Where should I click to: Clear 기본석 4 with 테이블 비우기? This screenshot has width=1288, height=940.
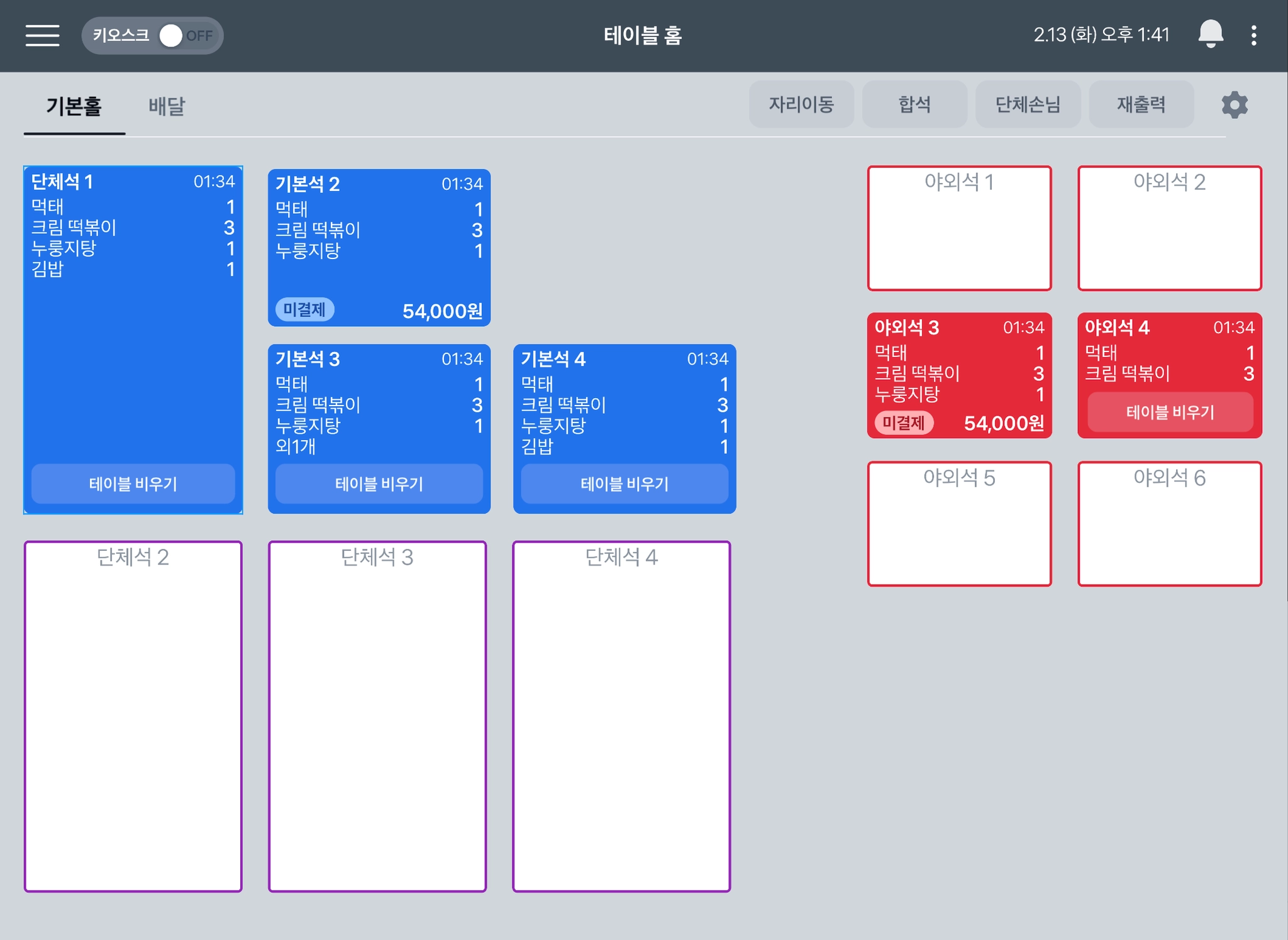tap(624, 484)
